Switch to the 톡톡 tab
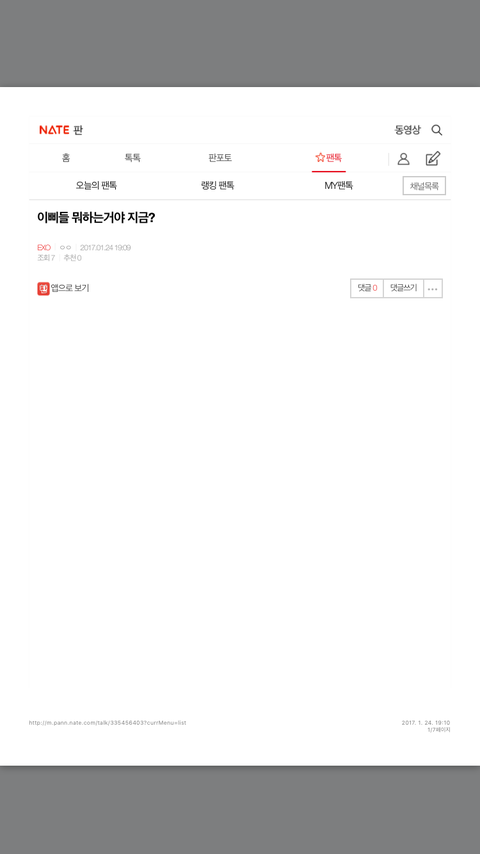This screenshot has height=854, width=480. tap(132, 158)
